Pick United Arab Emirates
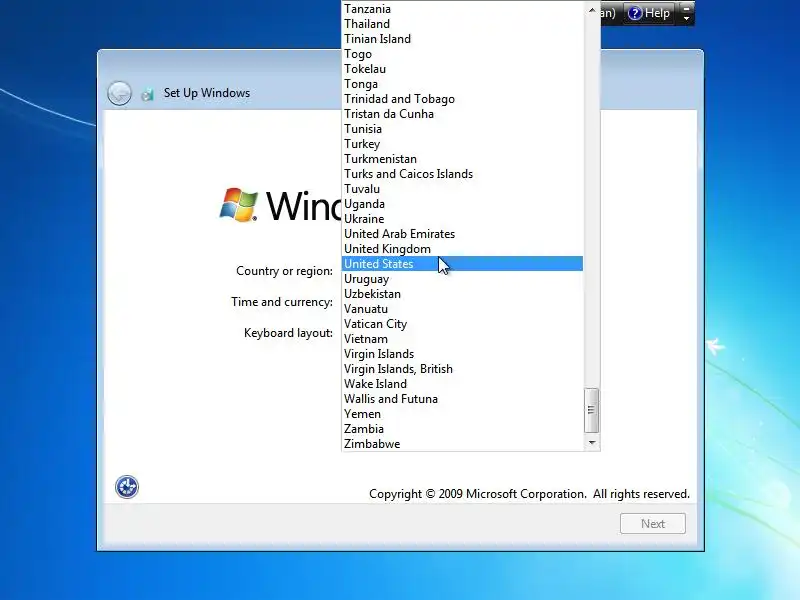This screenshot has width=800, height=600. [x=462, y=234]
